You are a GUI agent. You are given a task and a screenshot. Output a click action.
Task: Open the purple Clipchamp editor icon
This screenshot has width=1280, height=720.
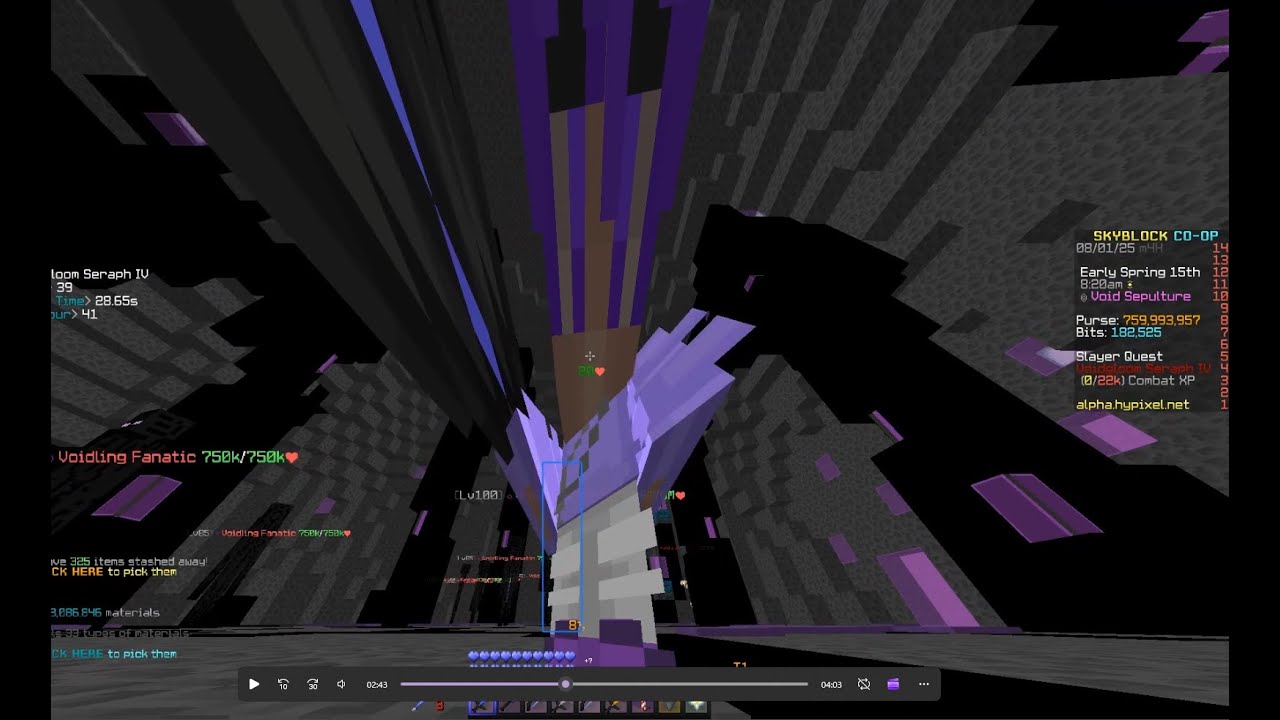pos(893,684)
